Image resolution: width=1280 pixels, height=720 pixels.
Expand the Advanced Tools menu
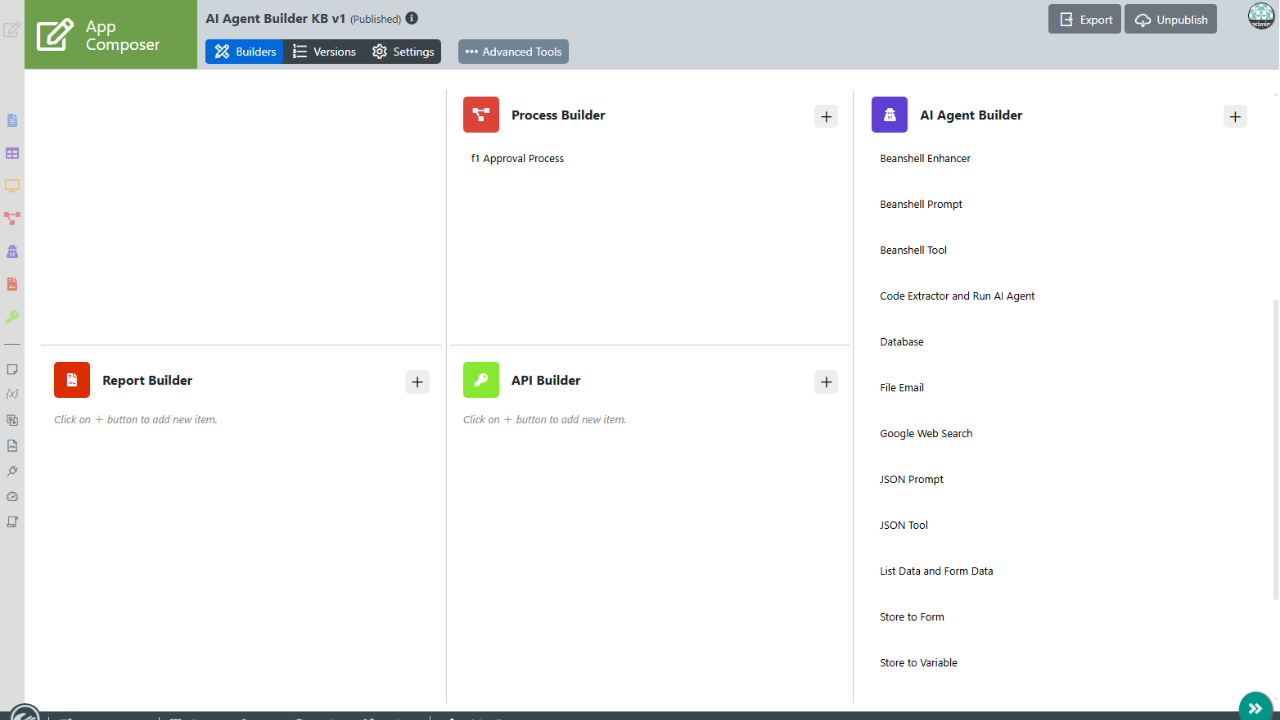click(513, 52)
